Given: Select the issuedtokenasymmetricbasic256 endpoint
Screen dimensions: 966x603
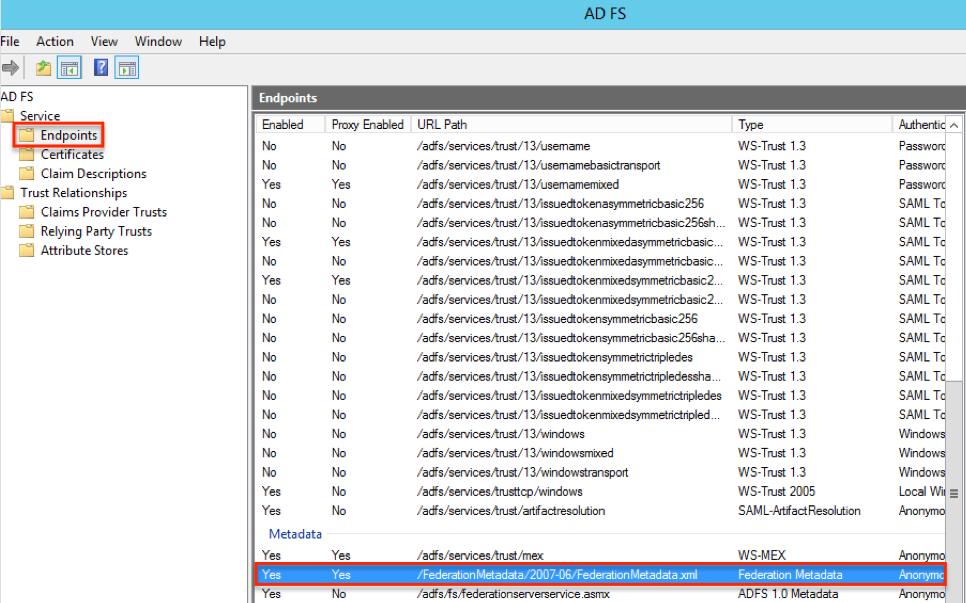Looking at the screenshot, I should (x=601, y=203).
